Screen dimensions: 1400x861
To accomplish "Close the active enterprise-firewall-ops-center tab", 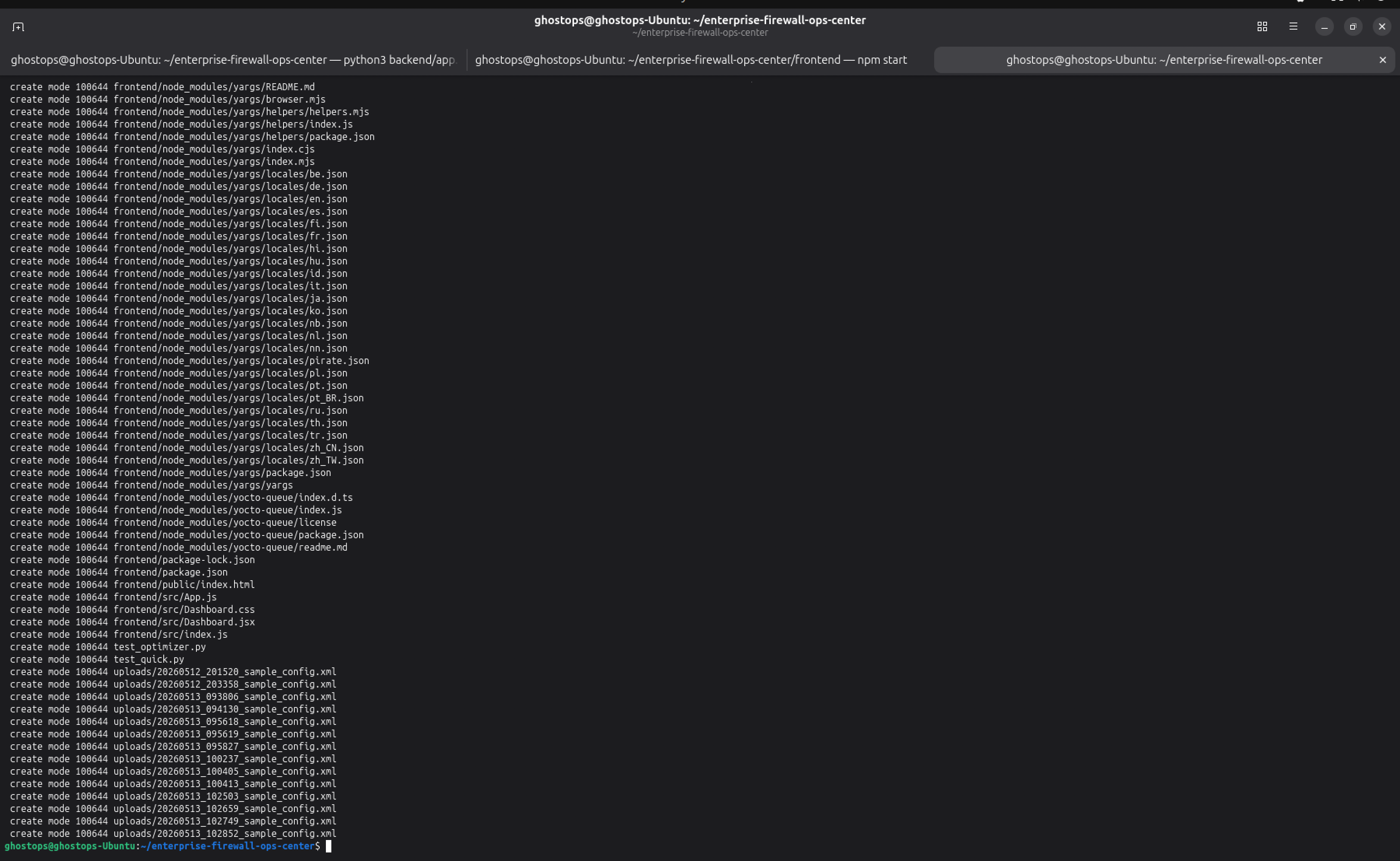I will pos(1382,60).
